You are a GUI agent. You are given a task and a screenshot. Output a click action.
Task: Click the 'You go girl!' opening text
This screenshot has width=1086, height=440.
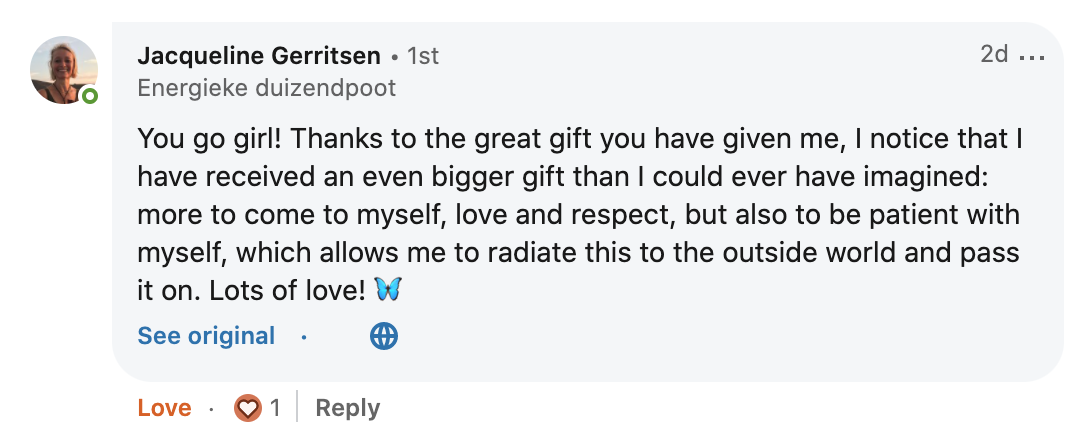tap(210, 138)
